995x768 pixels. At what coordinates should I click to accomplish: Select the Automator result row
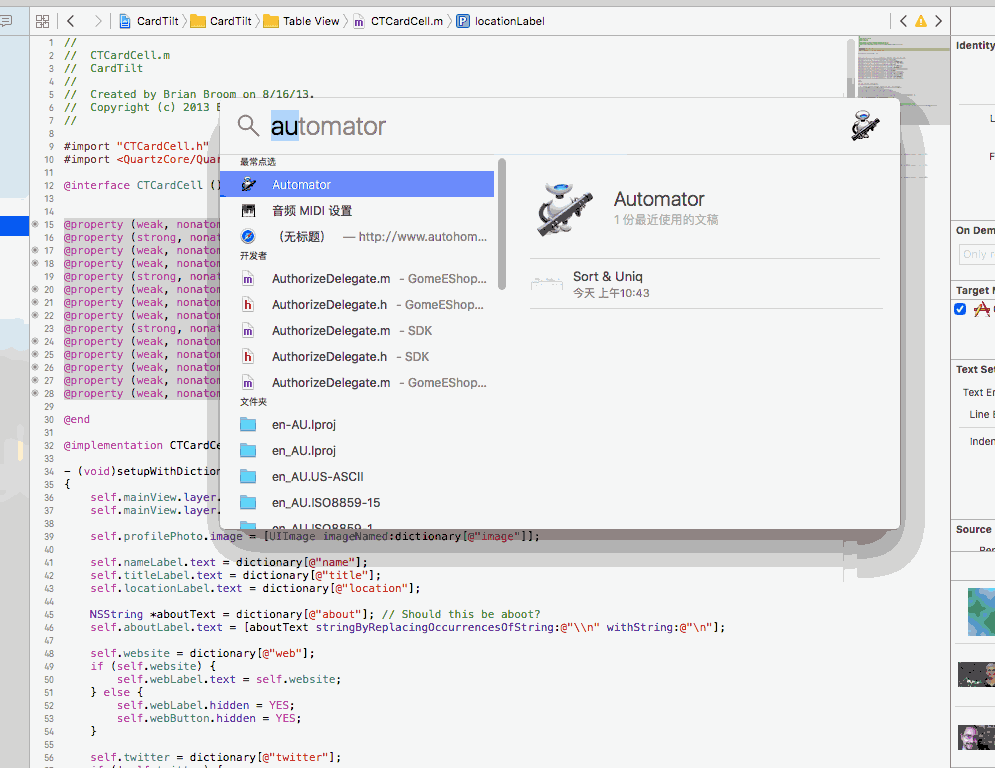[x=357, y=184]
